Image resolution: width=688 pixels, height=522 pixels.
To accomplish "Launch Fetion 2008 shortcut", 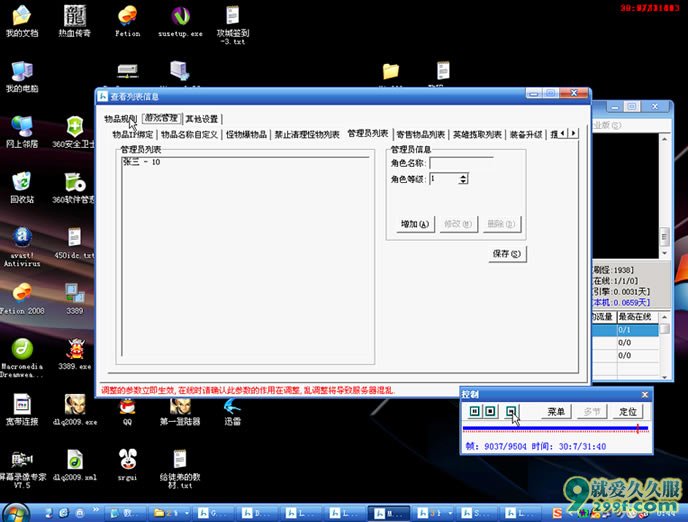I will tap(22, 299).
